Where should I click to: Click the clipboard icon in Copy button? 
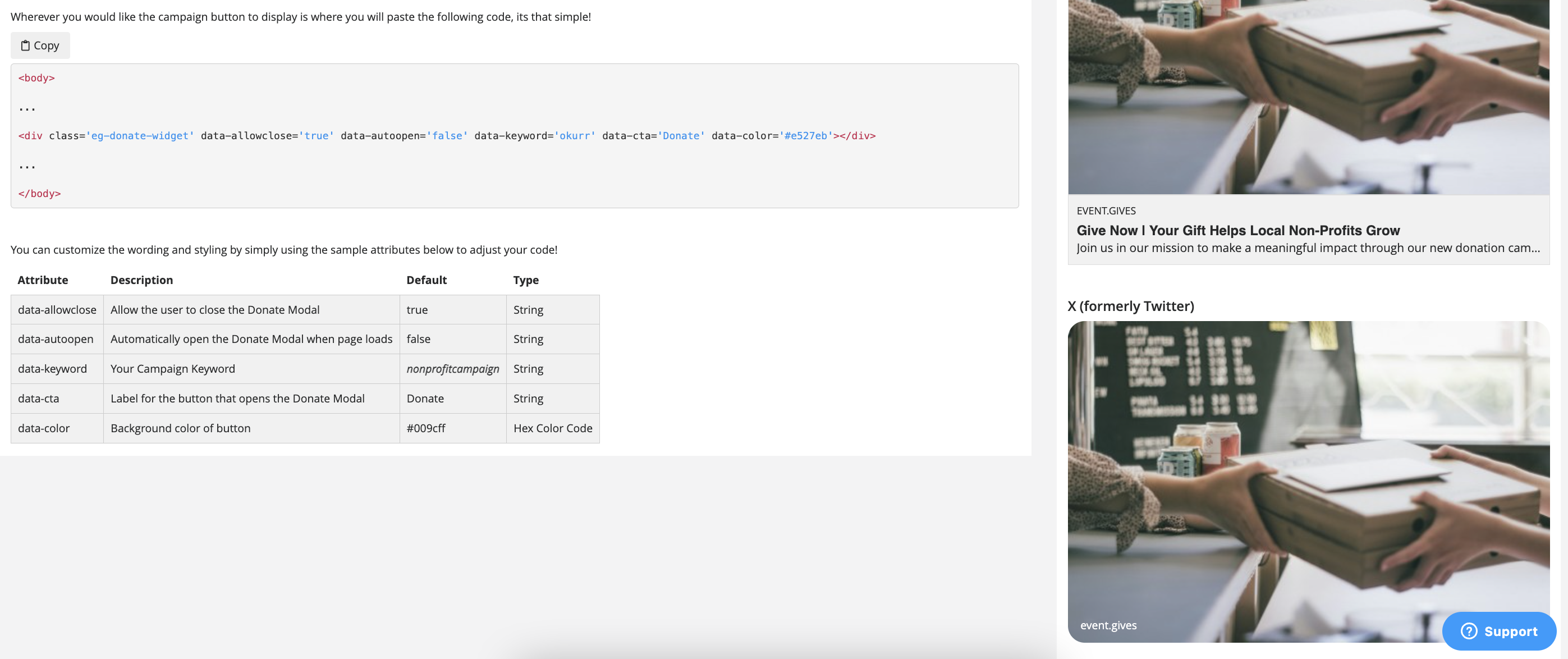pos(25,45)
